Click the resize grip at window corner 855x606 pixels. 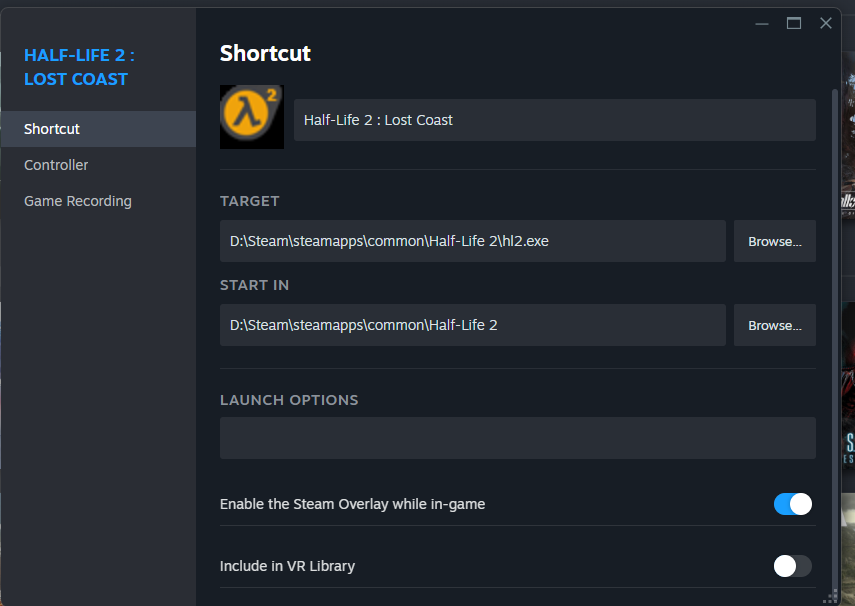pos(830,597)
